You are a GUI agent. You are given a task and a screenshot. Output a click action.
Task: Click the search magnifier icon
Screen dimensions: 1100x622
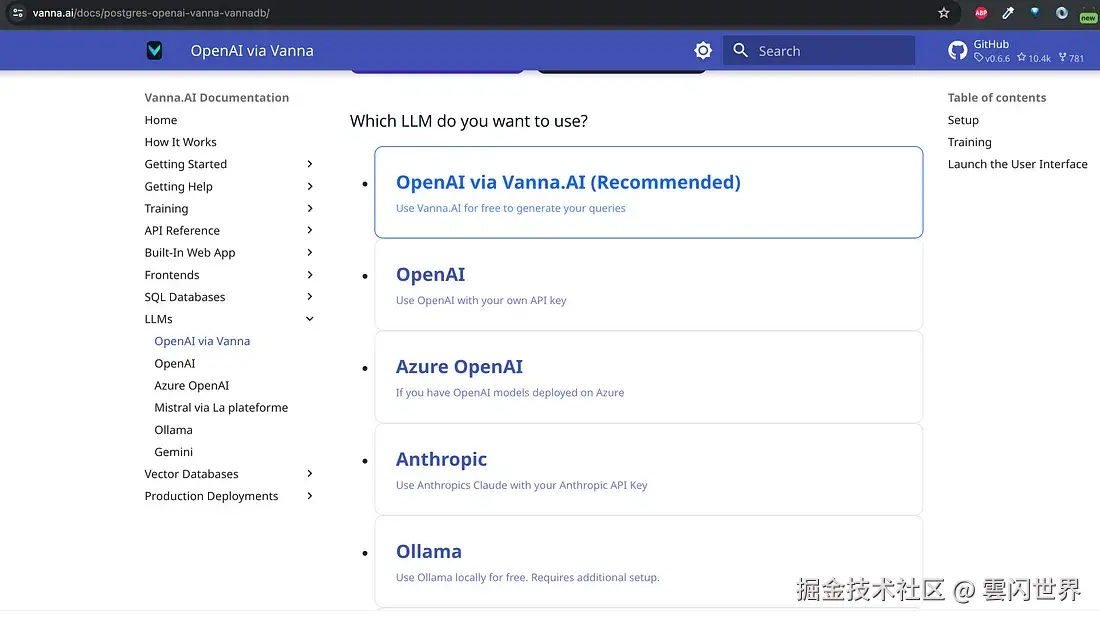coord(741,51)
